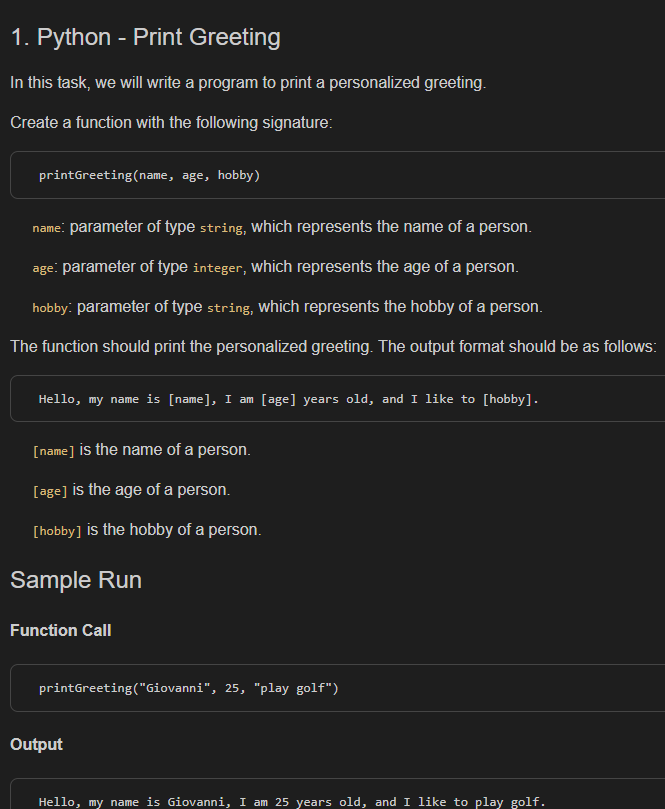Click the orange 'age:' parameter label

click(43, 268)
